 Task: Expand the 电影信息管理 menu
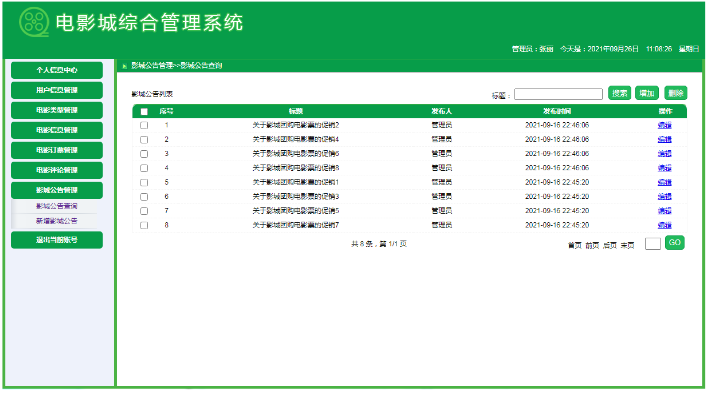[x=57, y=130]
